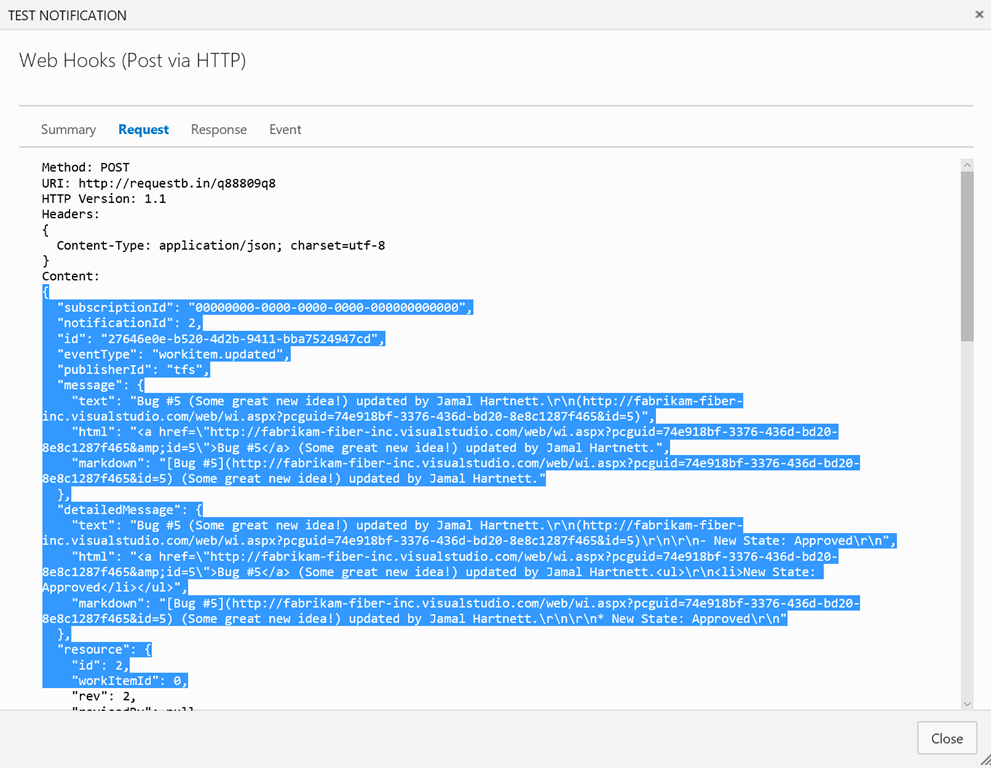Click the eventType workitem.updated line
This screenshot has height=768, width=991.
click(174, 354)
